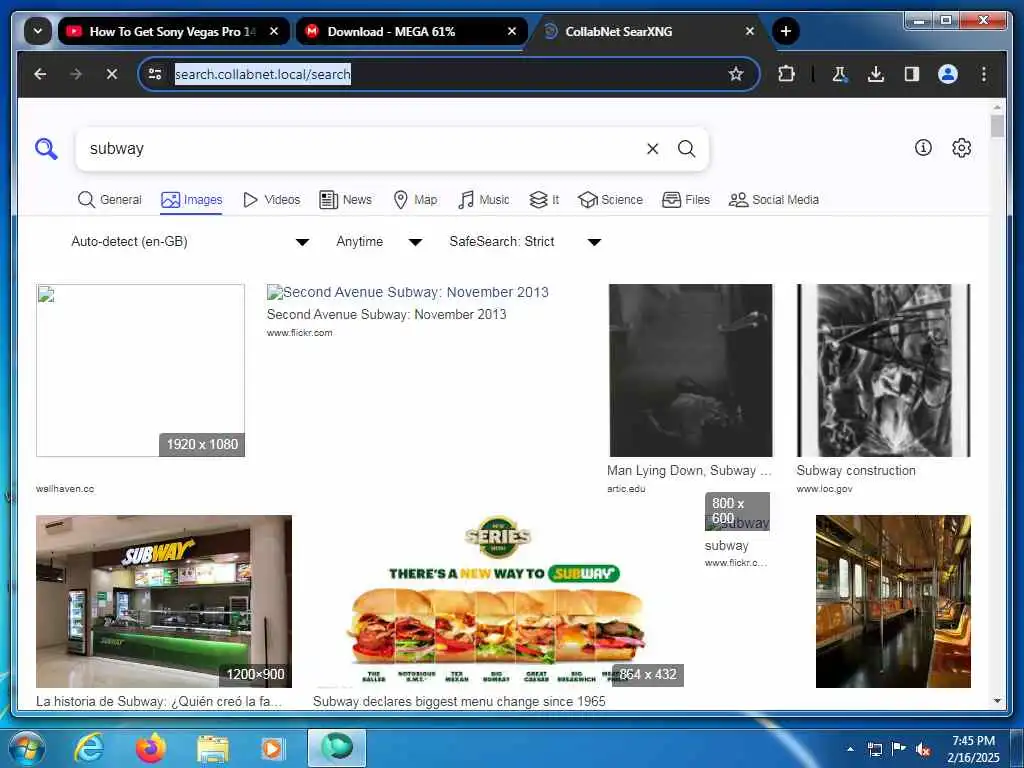This screenshot has width=1024, height=768.
Task: Open a new browser tab
Action: 786,31
